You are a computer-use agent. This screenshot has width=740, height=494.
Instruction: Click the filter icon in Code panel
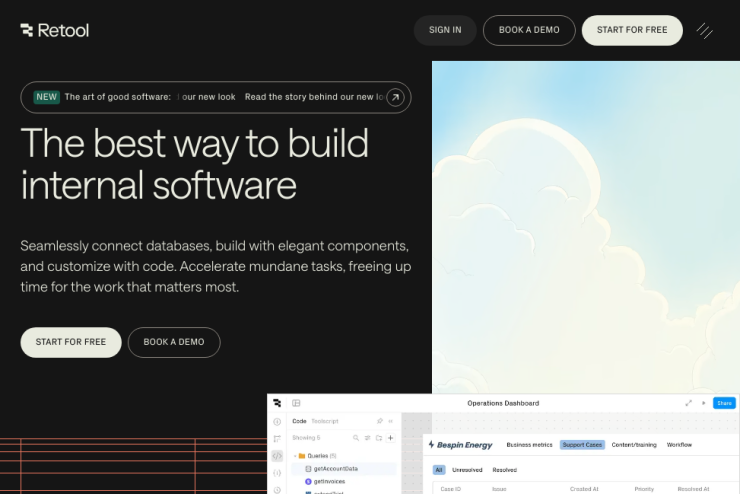point(367,438)
